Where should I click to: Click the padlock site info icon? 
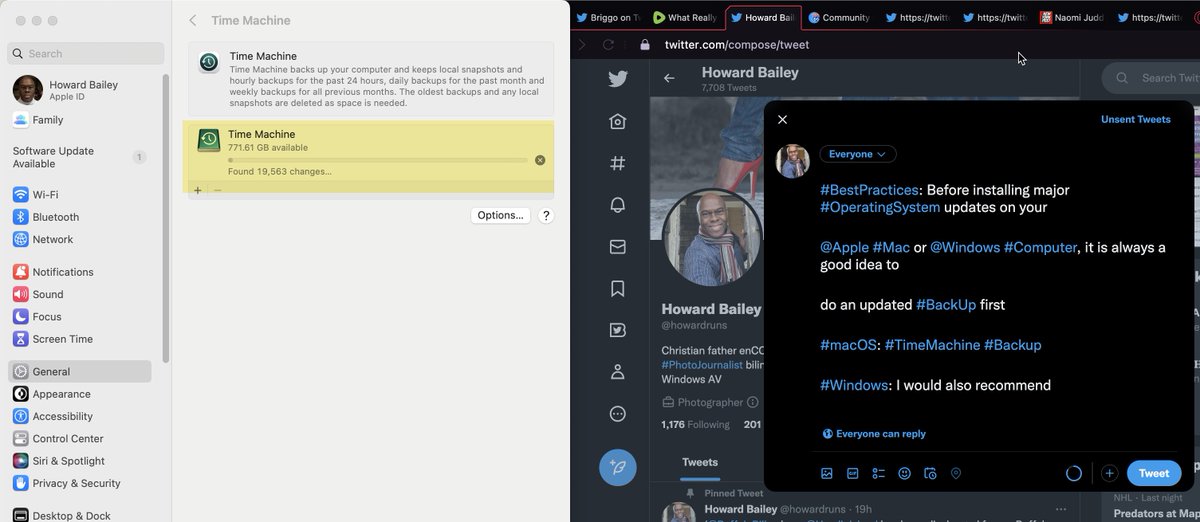(x=644, y=44)
